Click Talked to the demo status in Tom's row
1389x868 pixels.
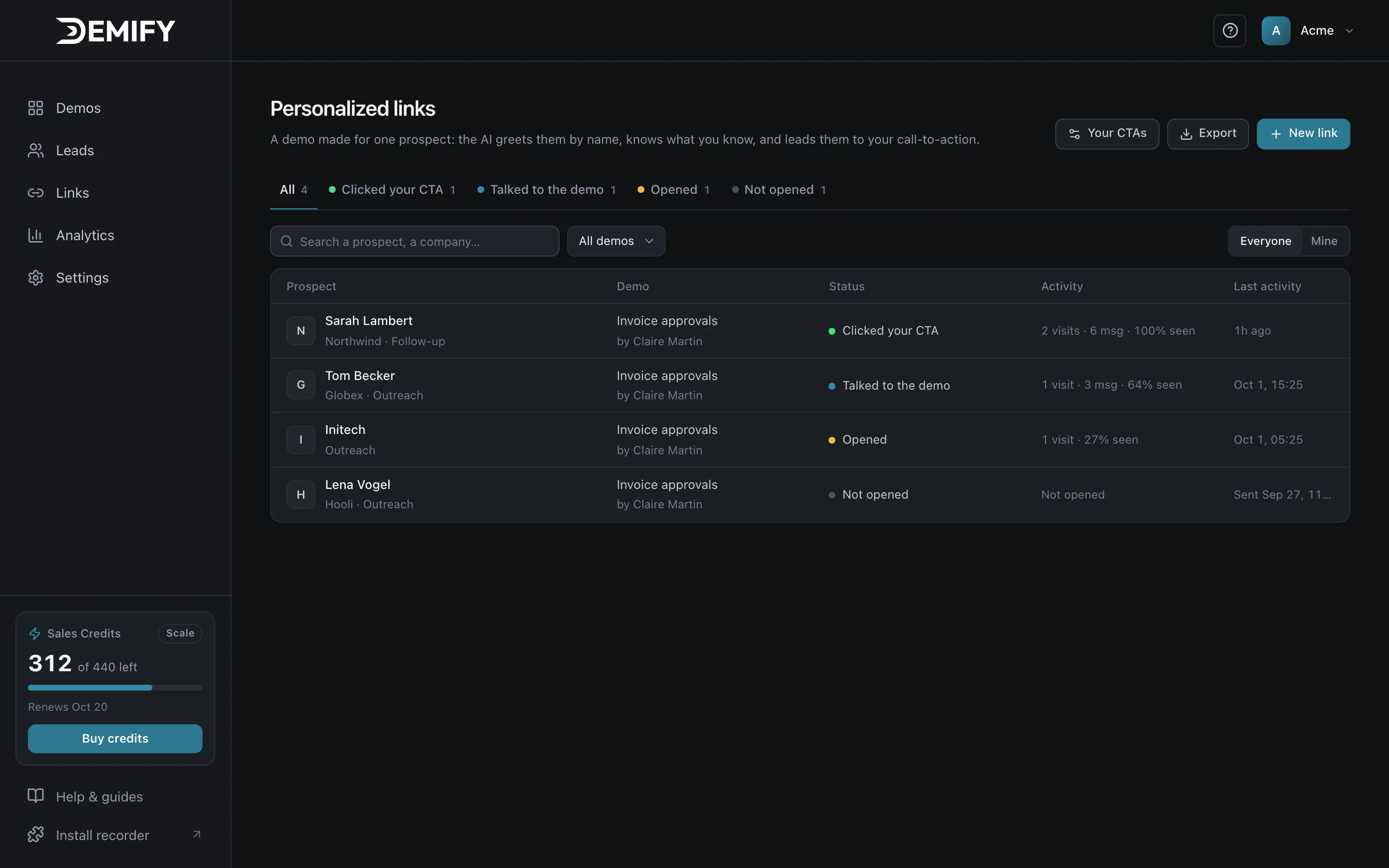click(x=889, y=386)
